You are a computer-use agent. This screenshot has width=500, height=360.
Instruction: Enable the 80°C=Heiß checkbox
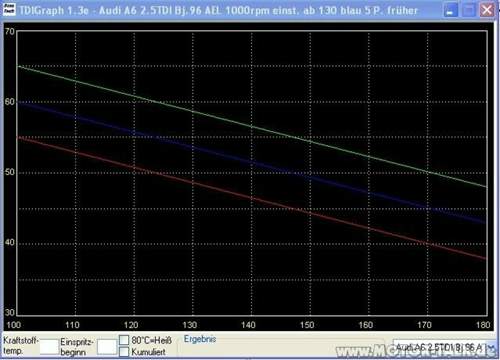coord(124,340)
